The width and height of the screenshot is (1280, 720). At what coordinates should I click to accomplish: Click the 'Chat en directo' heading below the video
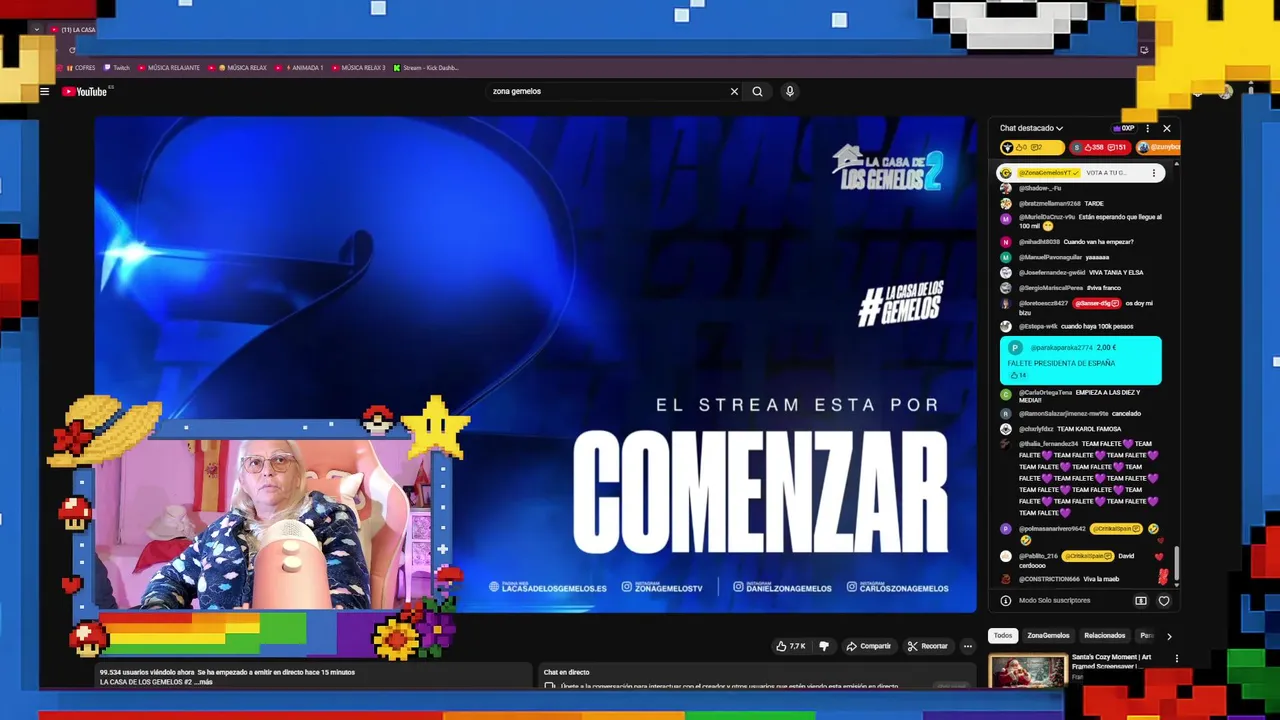point(566,672)
